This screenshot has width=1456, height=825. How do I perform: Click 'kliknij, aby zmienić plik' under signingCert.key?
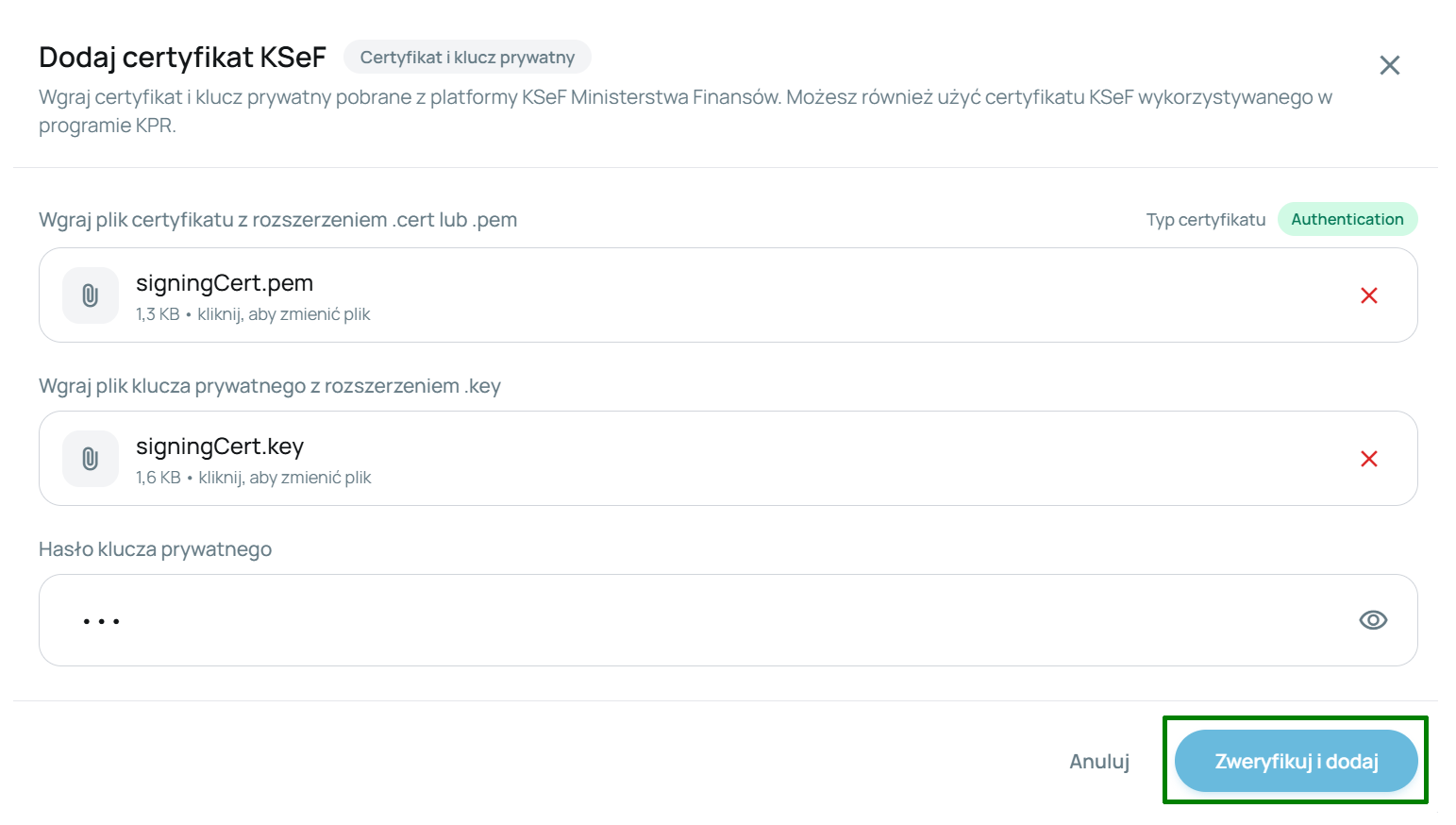[x=285, y=478]
